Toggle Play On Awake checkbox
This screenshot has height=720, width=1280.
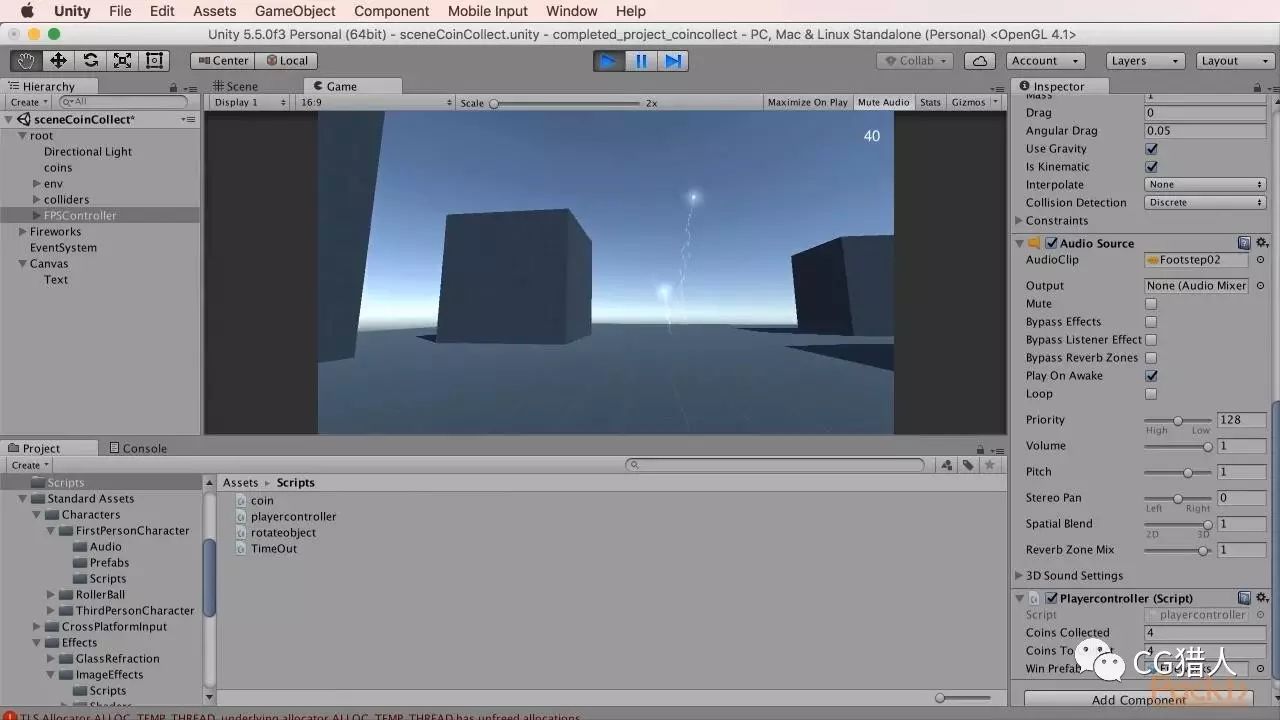1151,376
